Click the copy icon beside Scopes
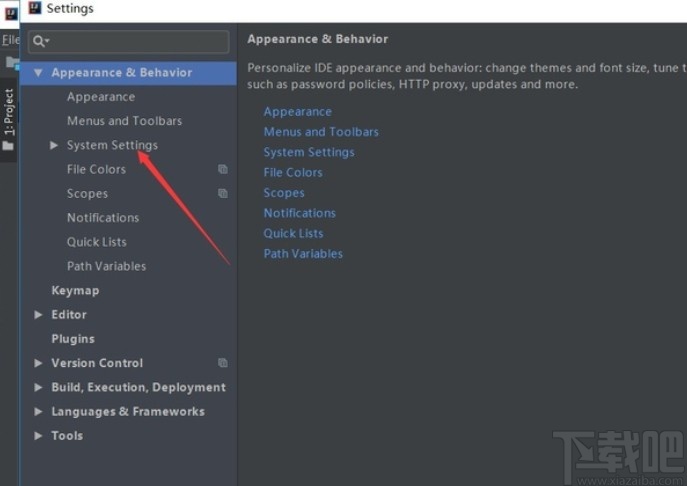Viewport: 687px width, 486px height. tap(223, 193)
